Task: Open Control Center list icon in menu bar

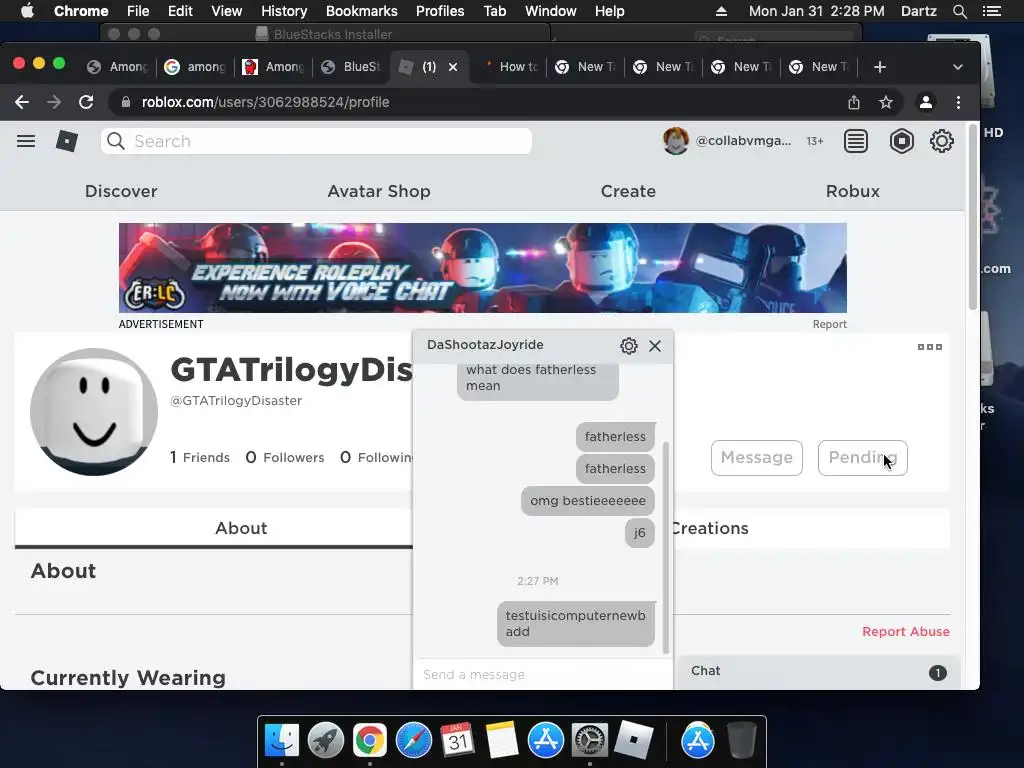Action: pos(991,11)
